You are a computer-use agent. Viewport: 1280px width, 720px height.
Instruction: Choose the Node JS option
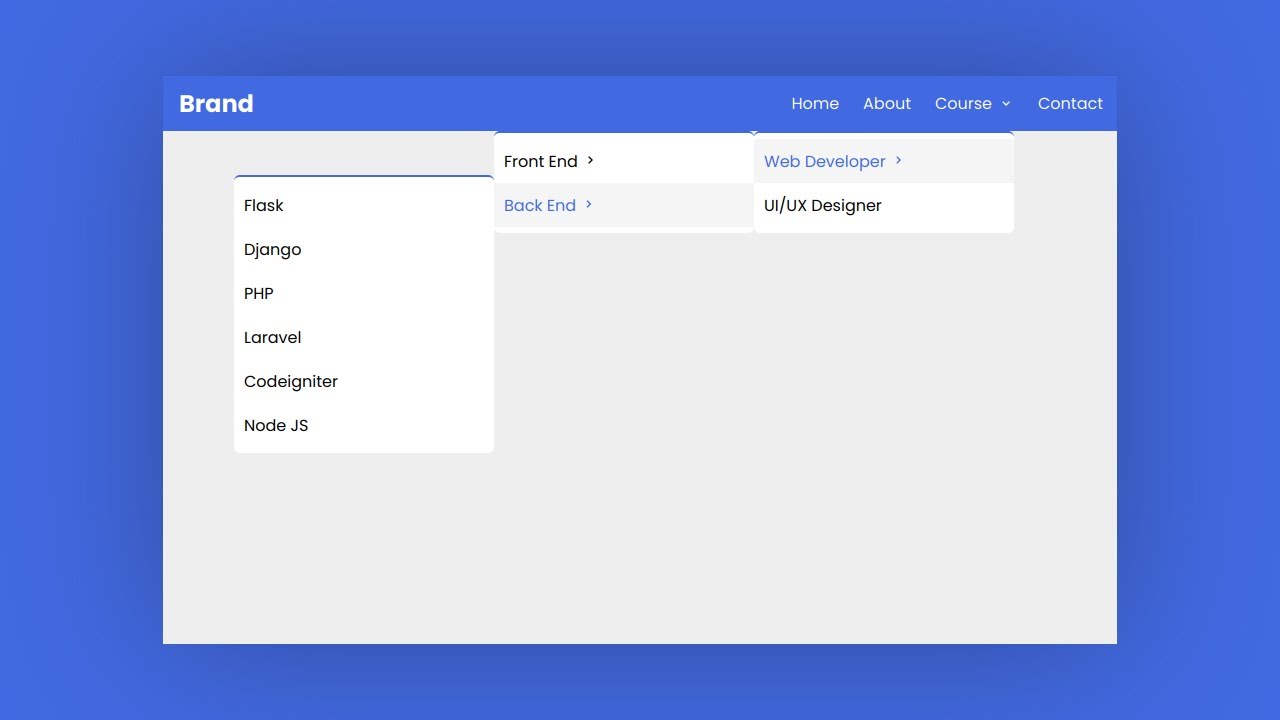click(364, 425)
